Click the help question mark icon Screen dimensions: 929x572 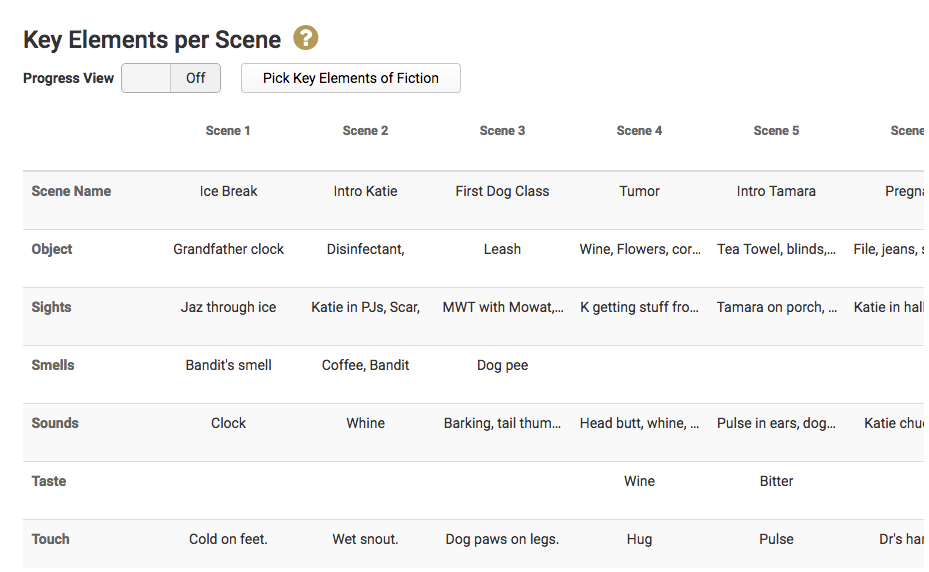tap(305, 39)
